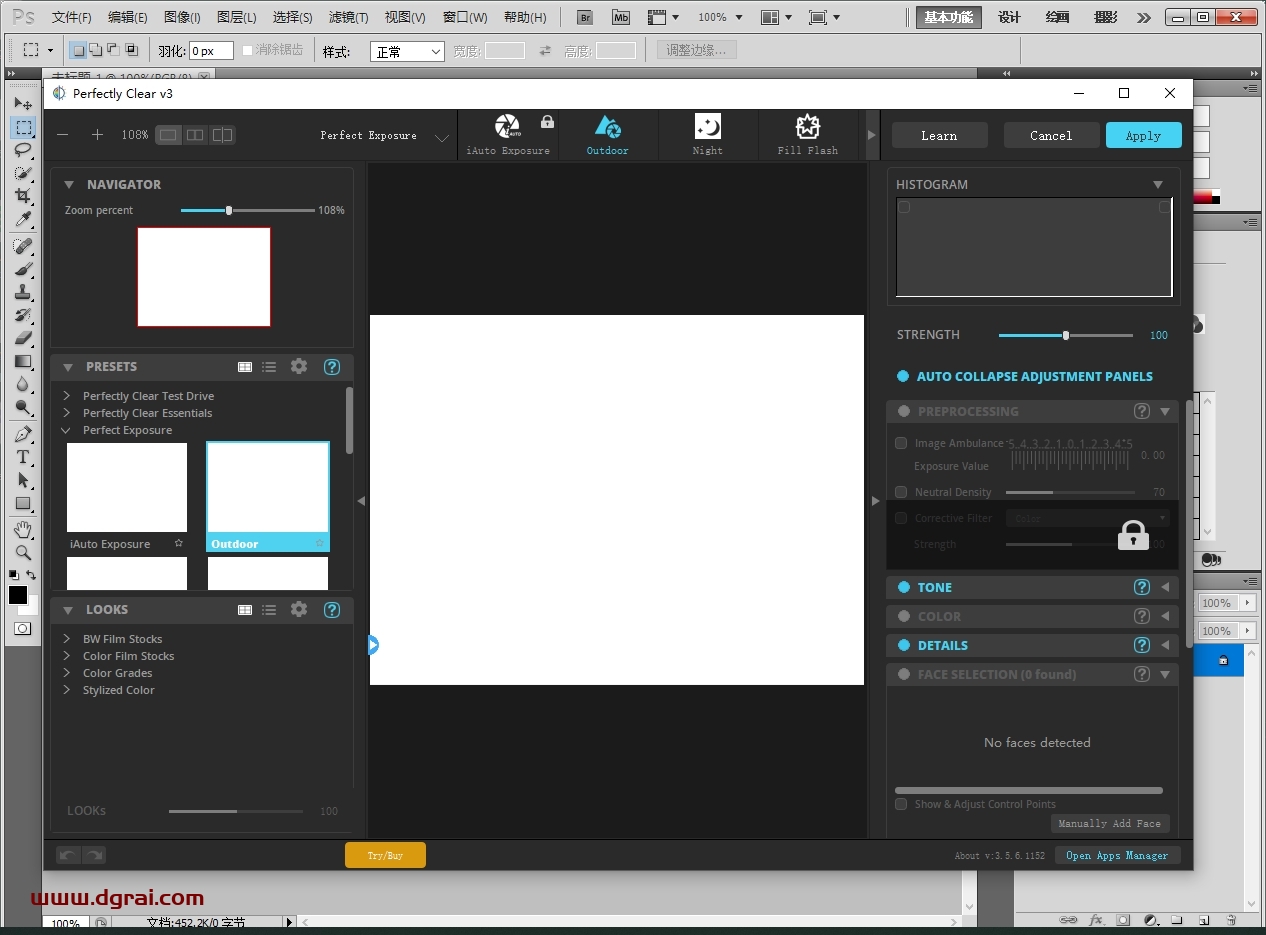Click the Try/Buy button
The width and height of the screenshot is (1266, 935).
coord(385,855)
